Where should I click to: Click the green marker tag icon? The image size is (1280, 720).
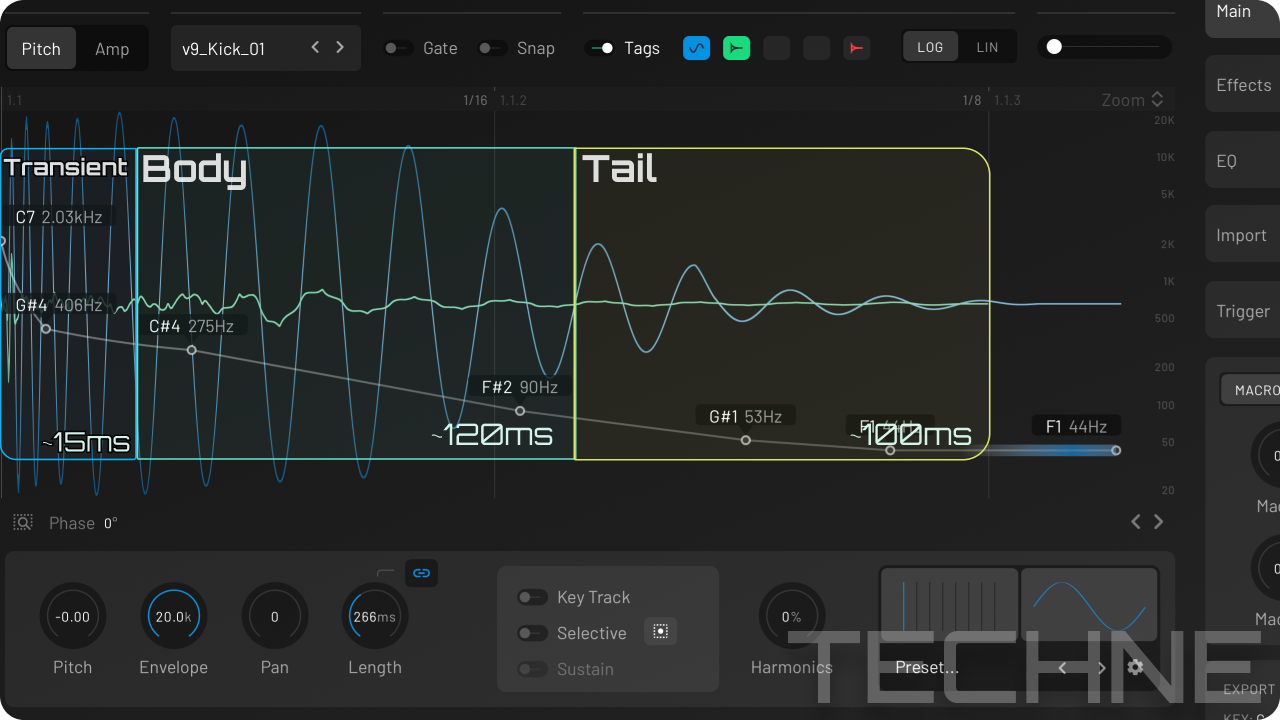tap(736, 48)
